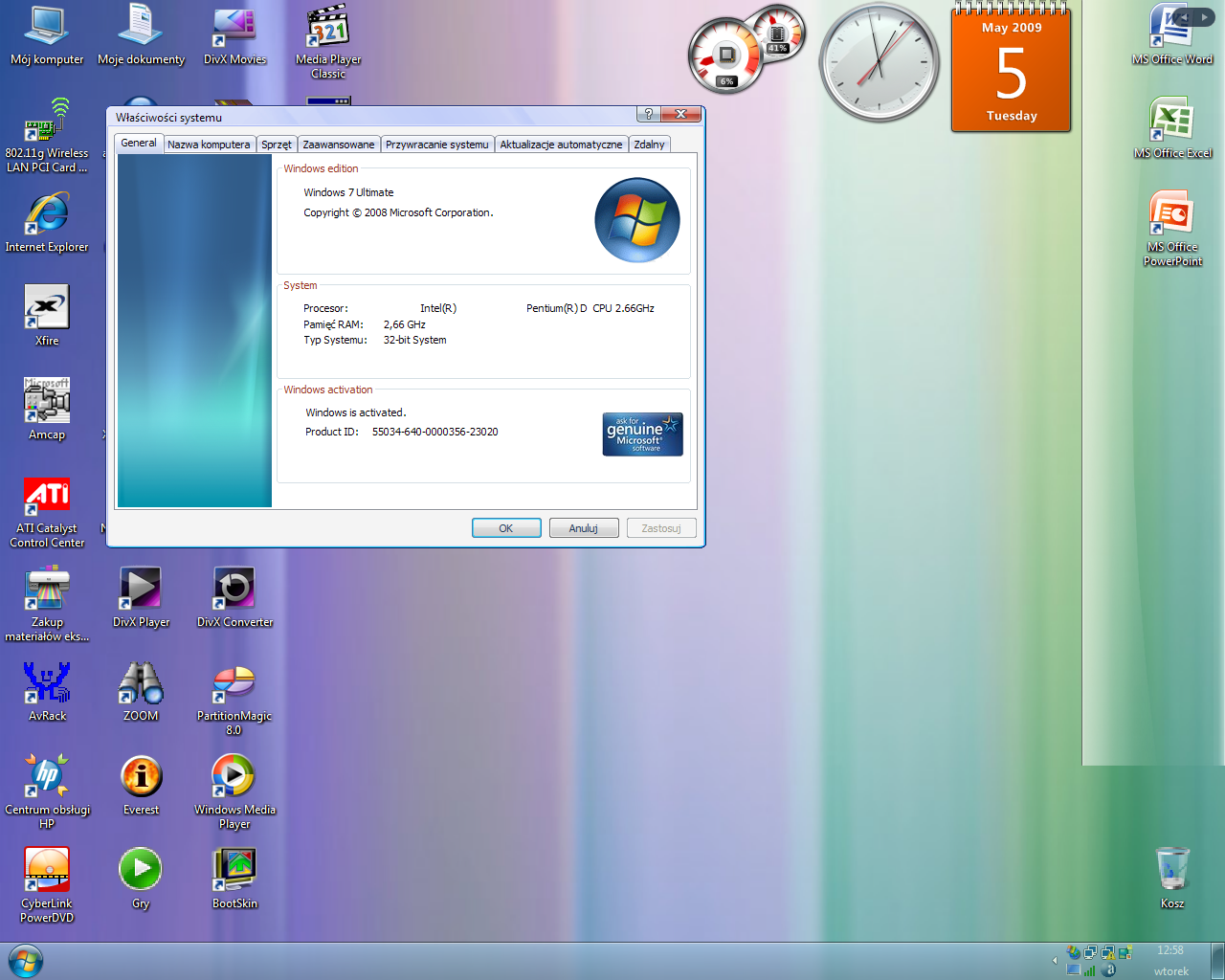
Task: Open MS Office PowerPoint shortcut
Action: [1172, 230]
